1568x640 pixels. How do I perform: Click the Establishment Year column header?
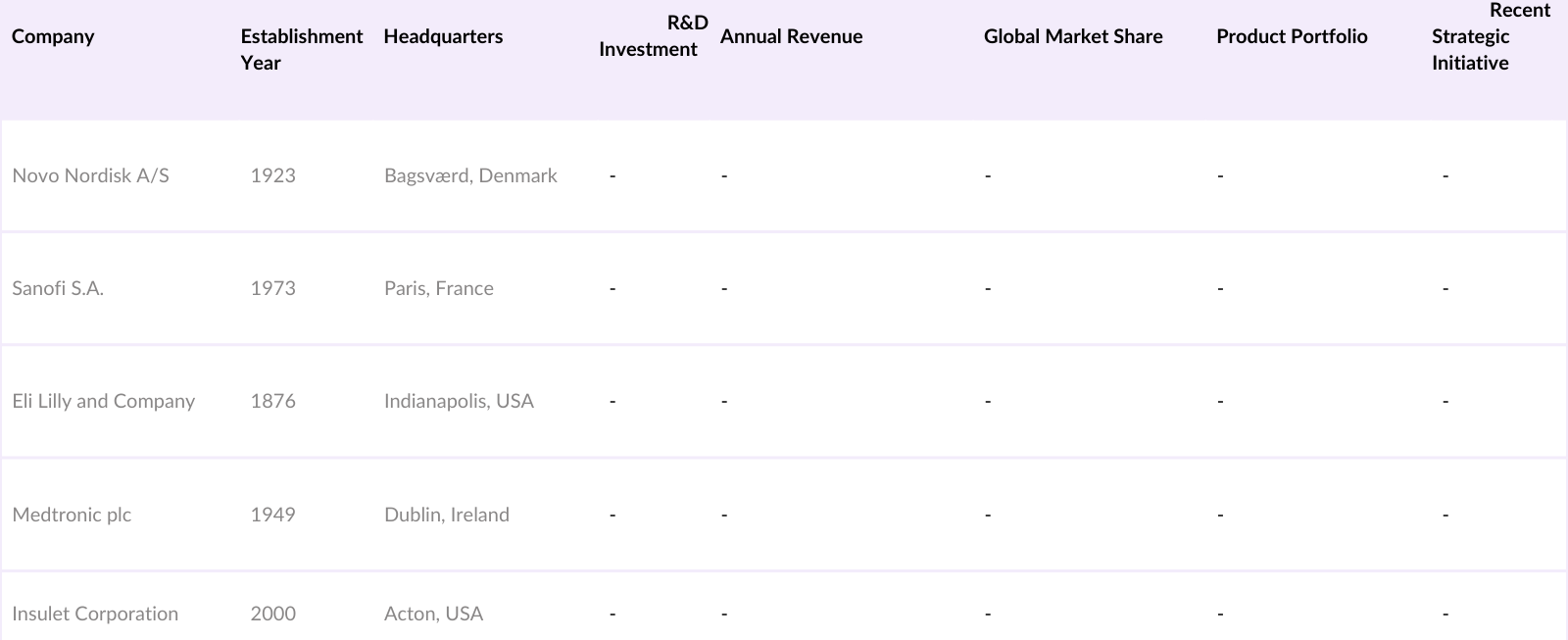point(302,49)
